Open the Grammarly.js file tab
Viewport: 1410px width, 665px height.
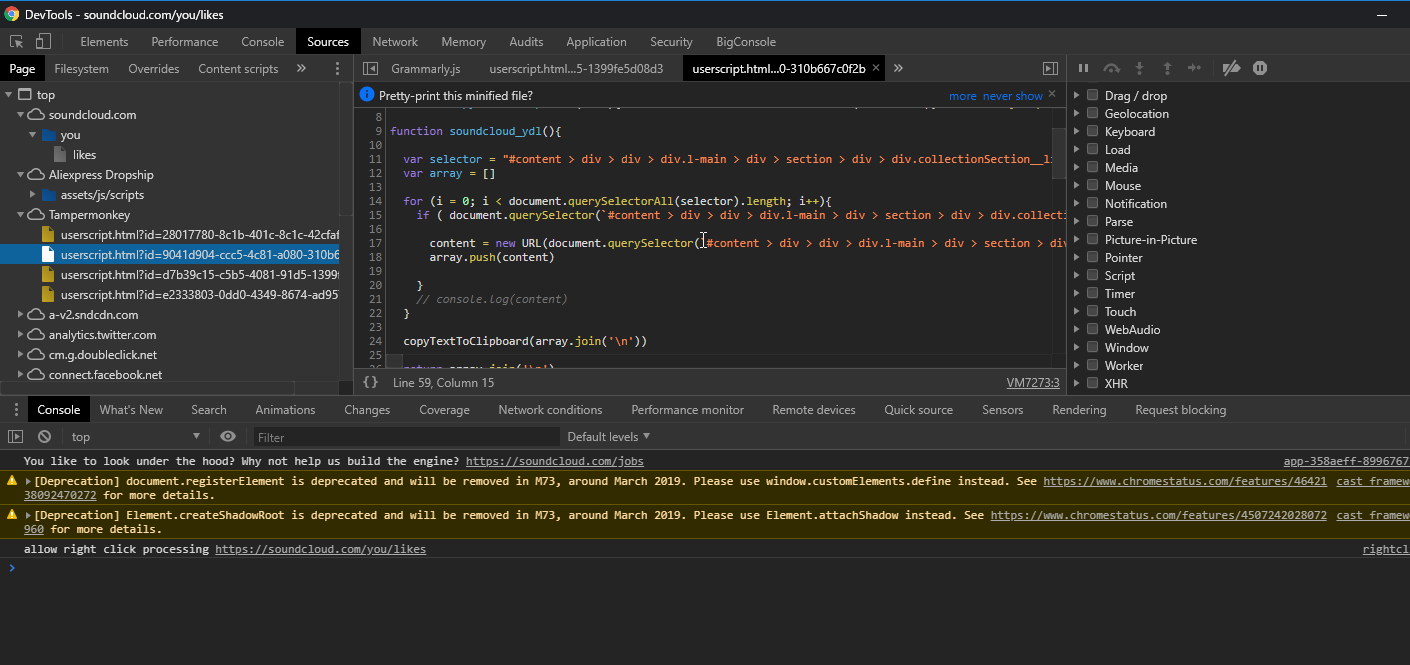[425, 69]
